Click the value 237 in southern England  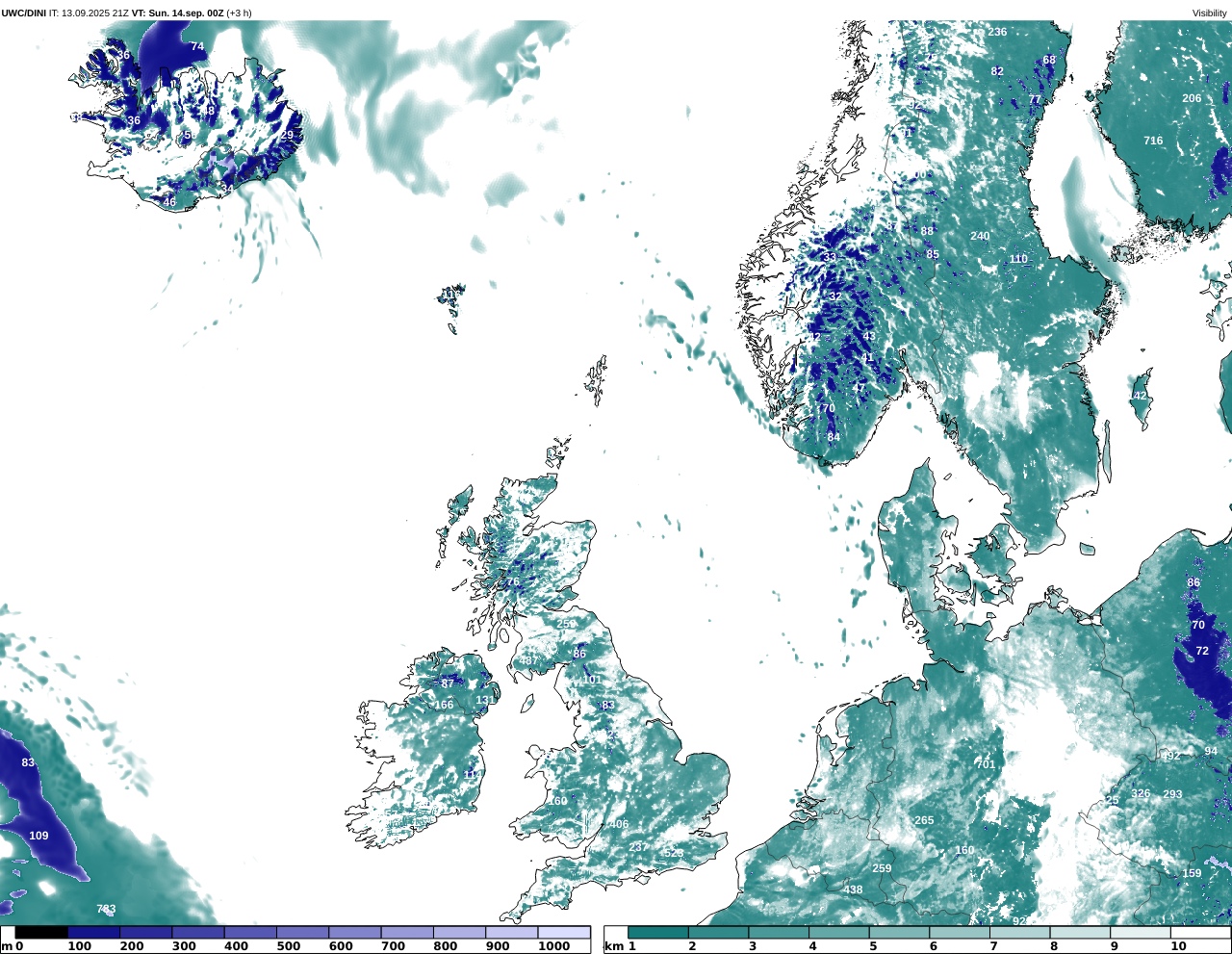[x=638, y=847]
